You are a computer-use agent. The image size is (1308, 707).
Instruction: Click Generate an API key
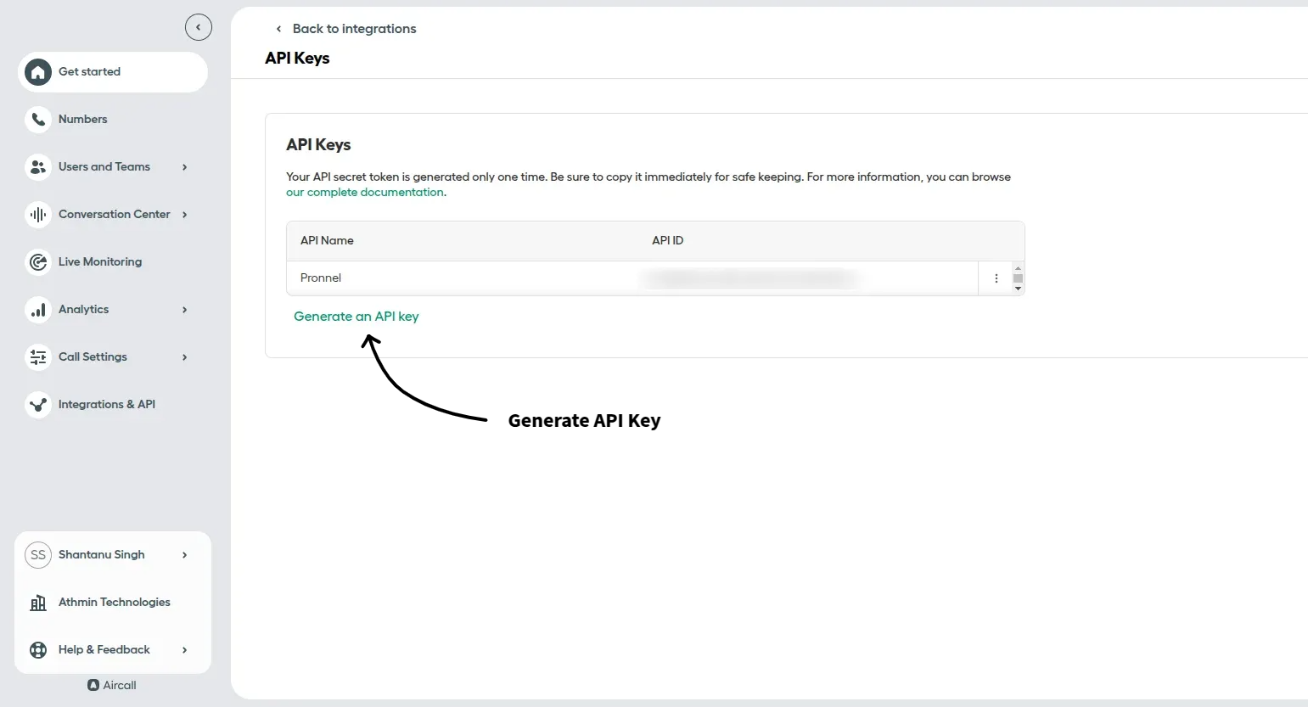point(356,316)
